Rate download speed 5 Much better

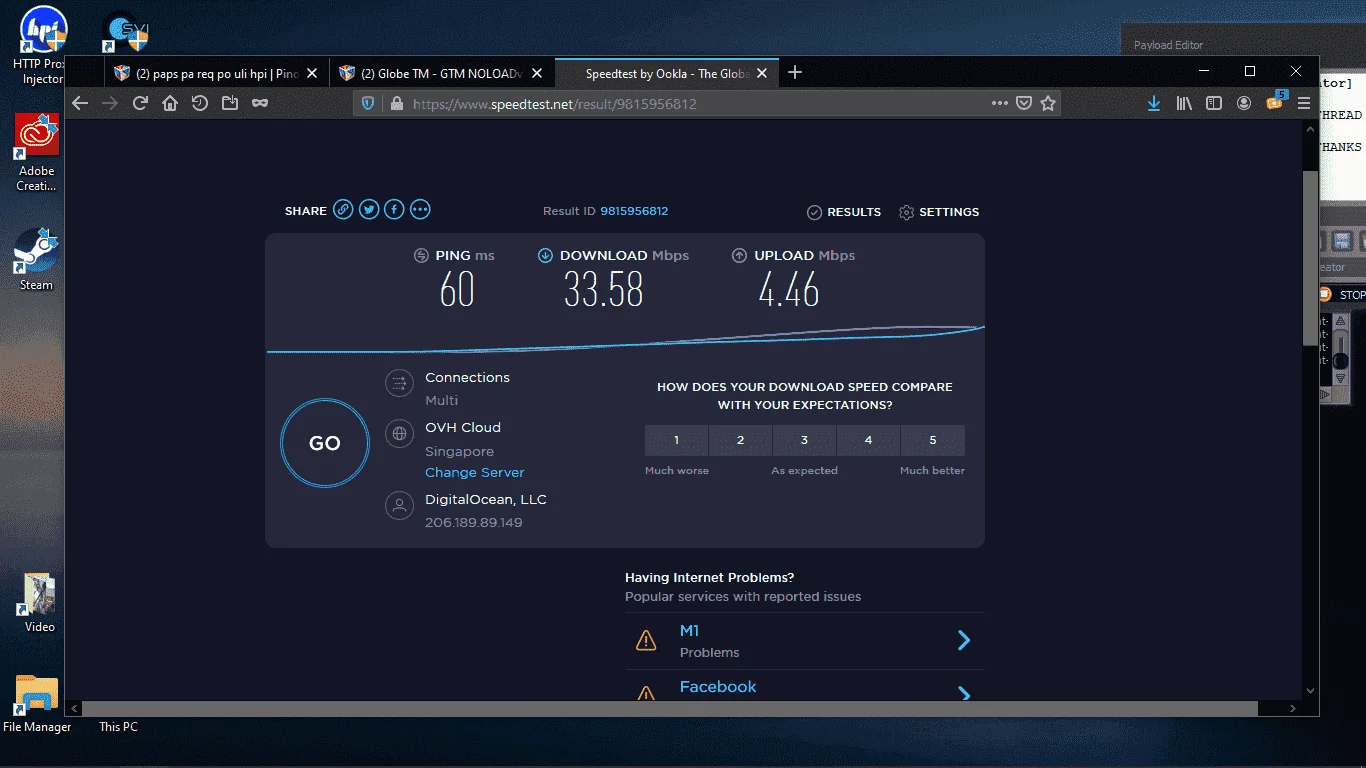(x=933, y=440)
